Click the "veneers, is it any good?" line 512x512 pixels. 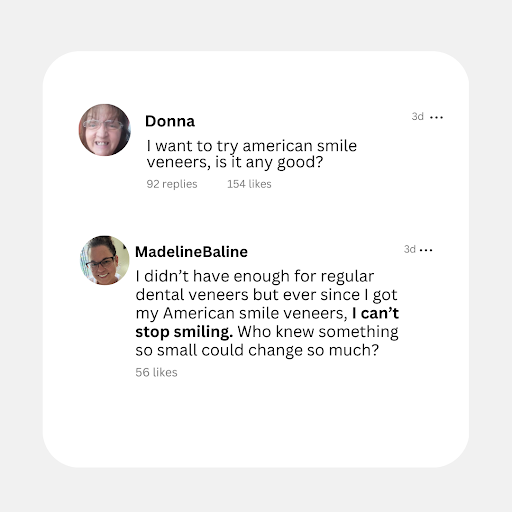click(235, 162)
